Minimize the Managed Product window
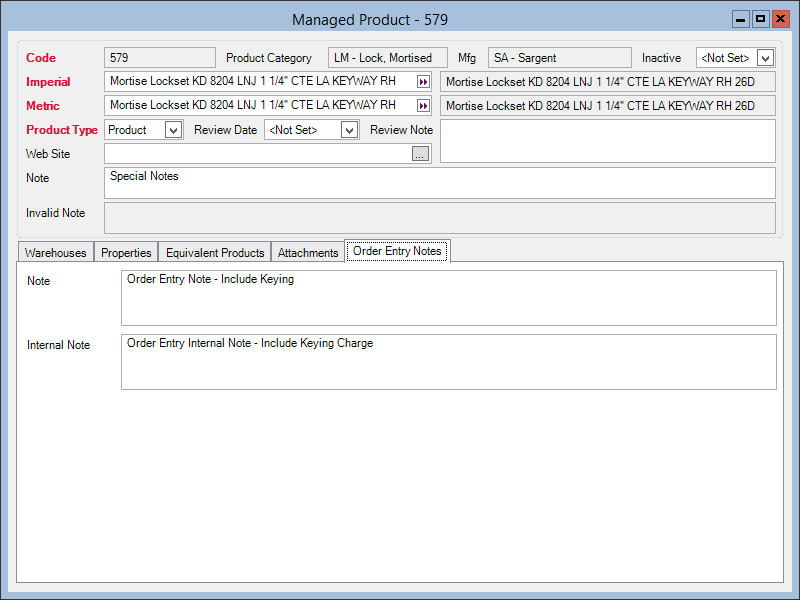The width and height of the screenshot is (800, 600). pos(741,19)
